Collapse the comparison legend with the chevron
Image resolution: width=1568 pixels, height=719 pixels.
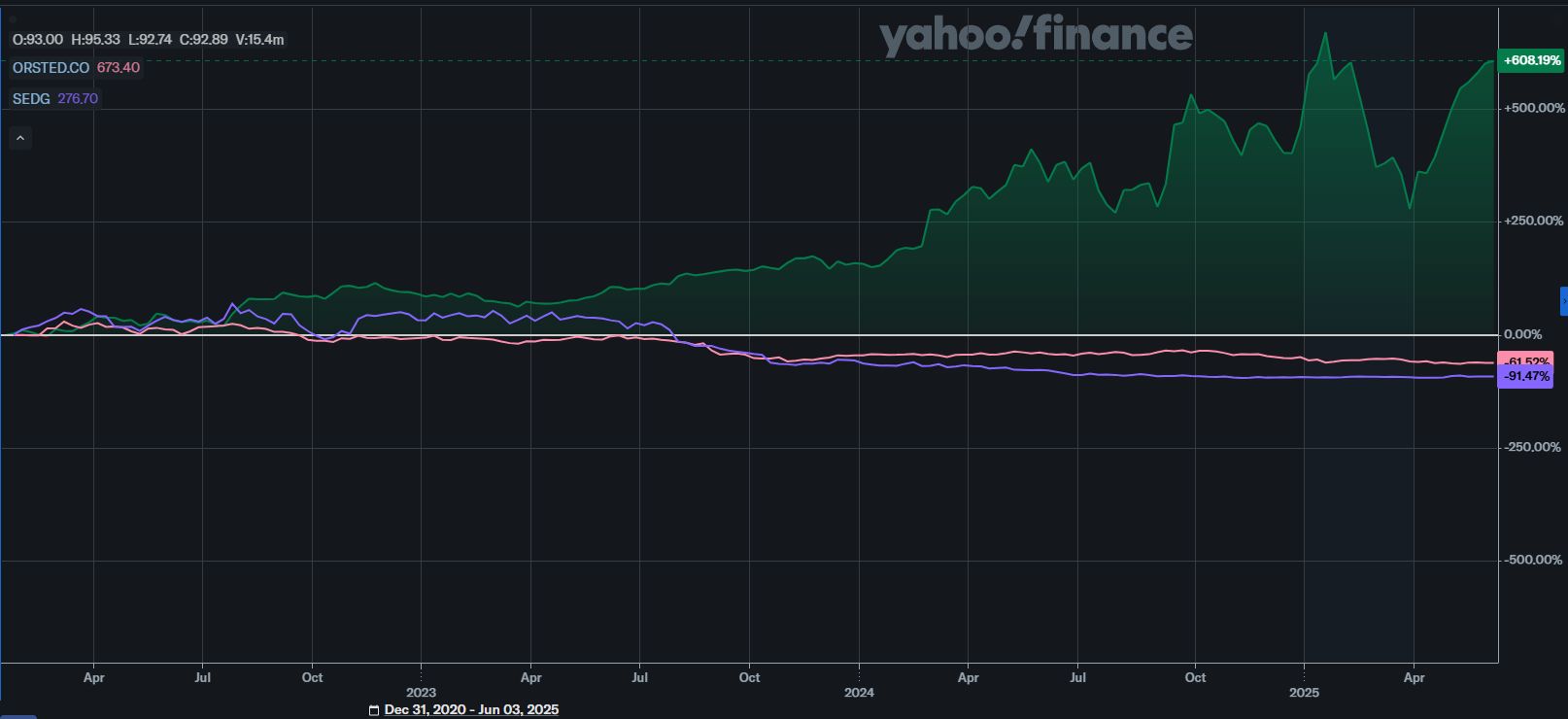tap(20, 139)
